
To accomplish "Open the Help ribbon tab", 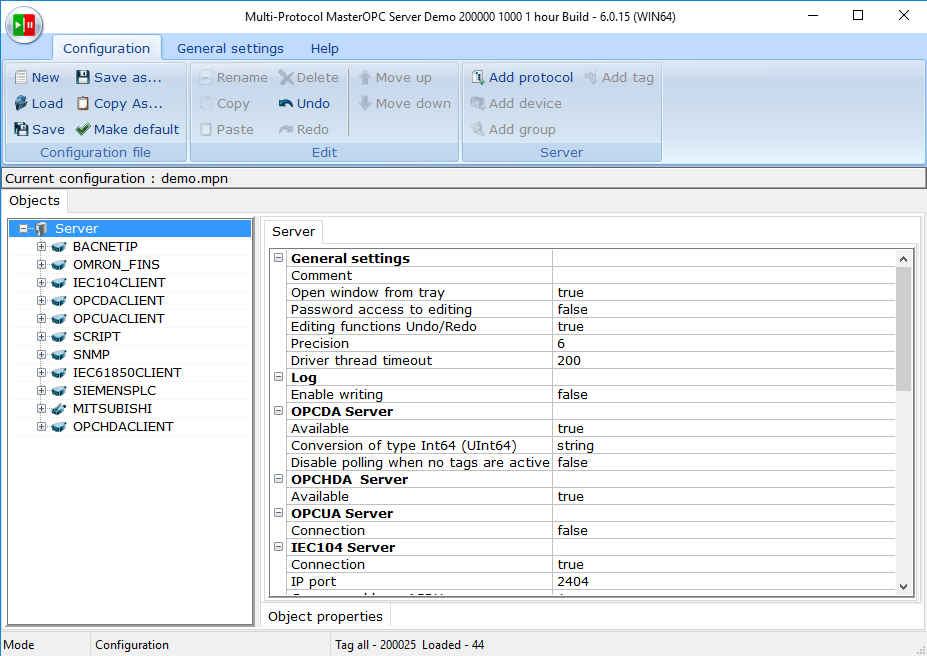I will pos(325,48).
